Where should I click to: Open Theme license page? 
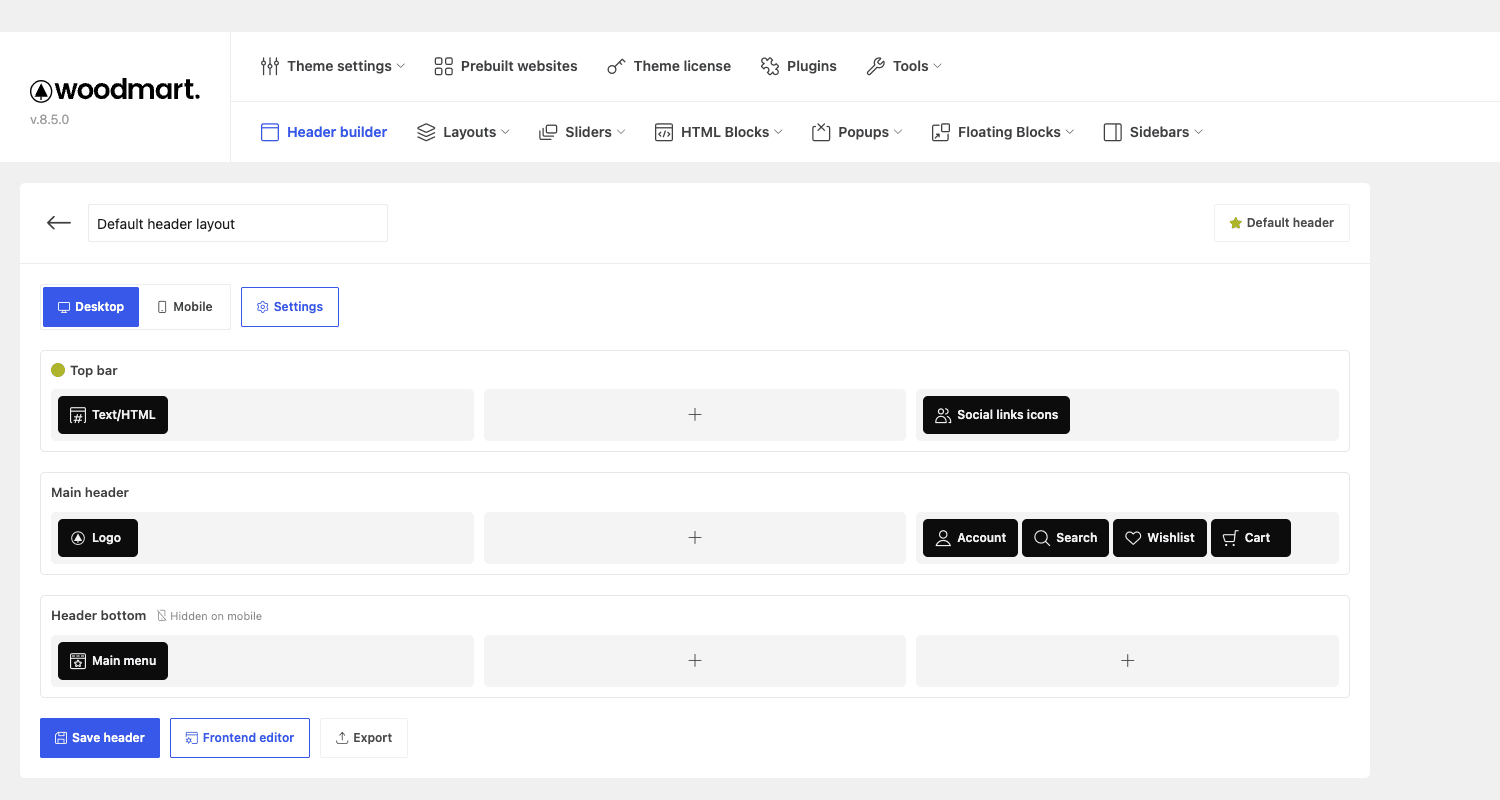click(x=669, y=66)
